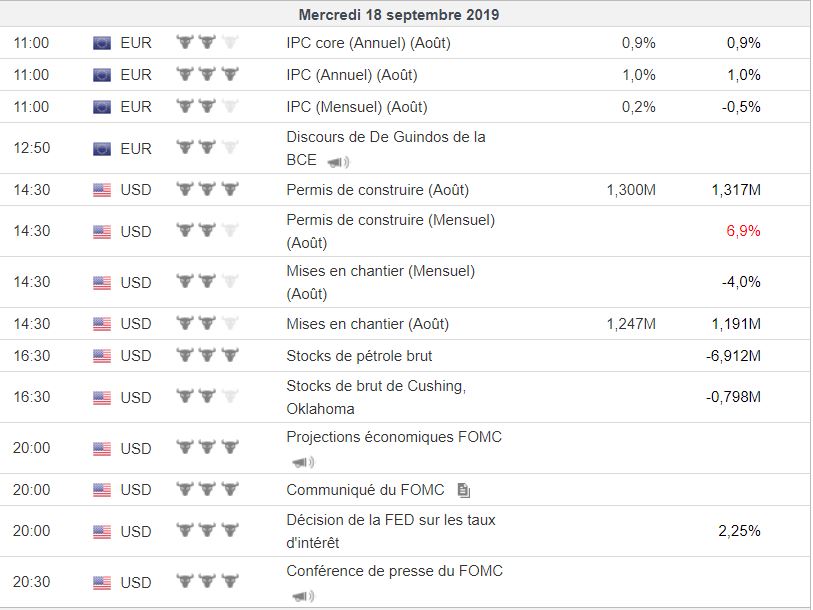The image size is (813, 610).
Task: Open the document icon next to Communiqué du FOMC
Action: click(x=463, y=490)
